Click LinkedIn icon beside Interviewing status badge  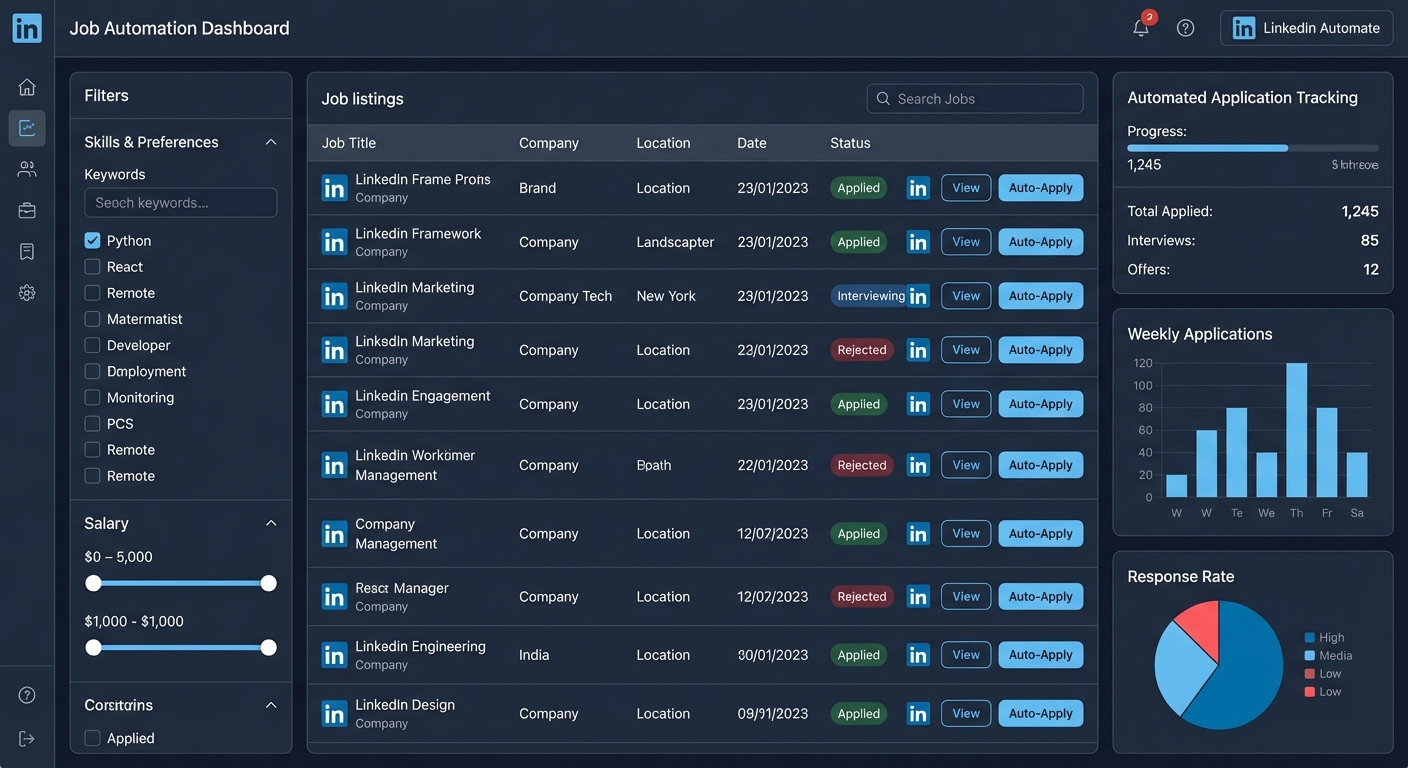pyautogui.click(x=918, y=296)
